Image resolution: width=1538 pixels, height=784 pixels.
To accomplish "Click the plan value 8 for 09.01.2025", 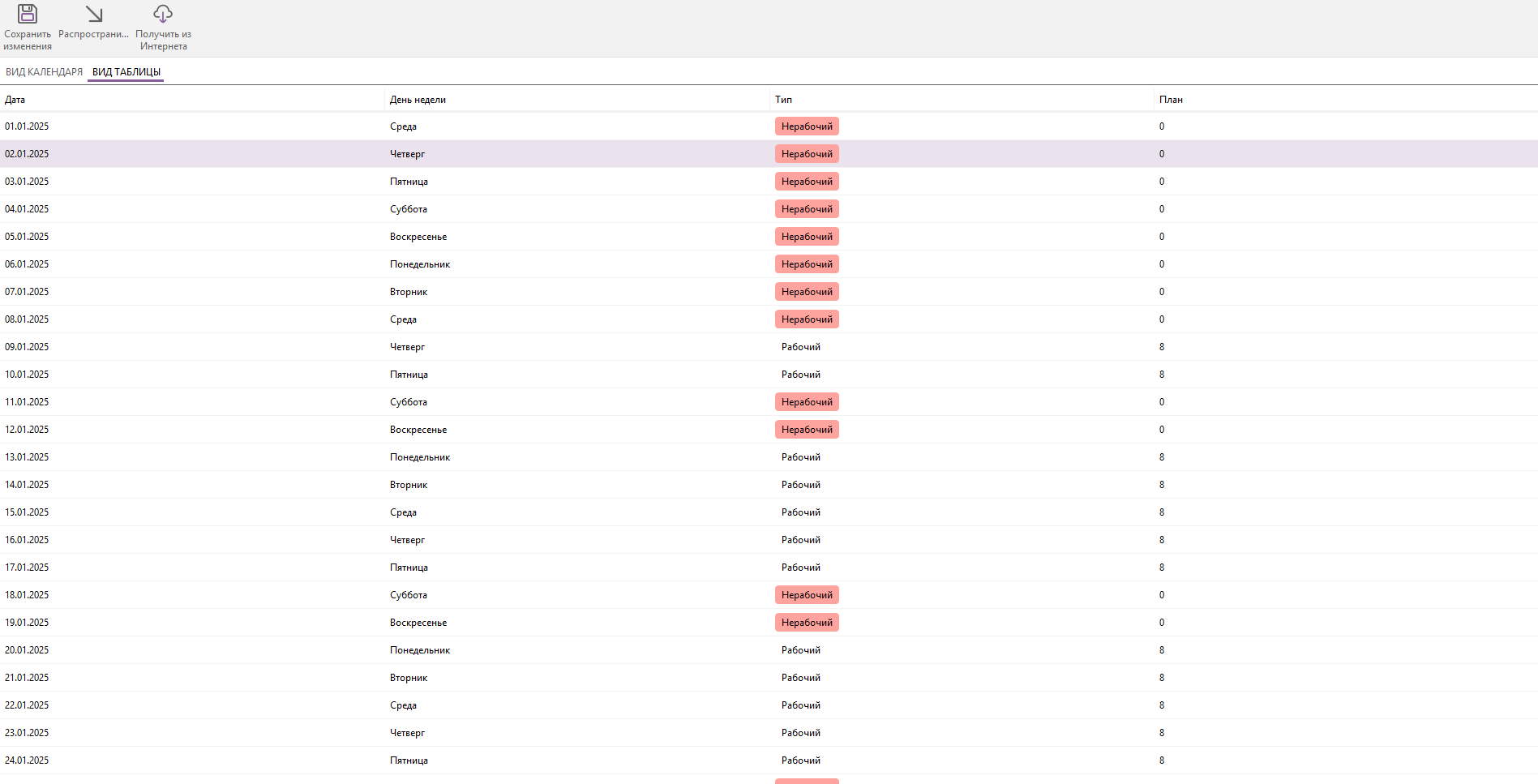I will 1162,347.
